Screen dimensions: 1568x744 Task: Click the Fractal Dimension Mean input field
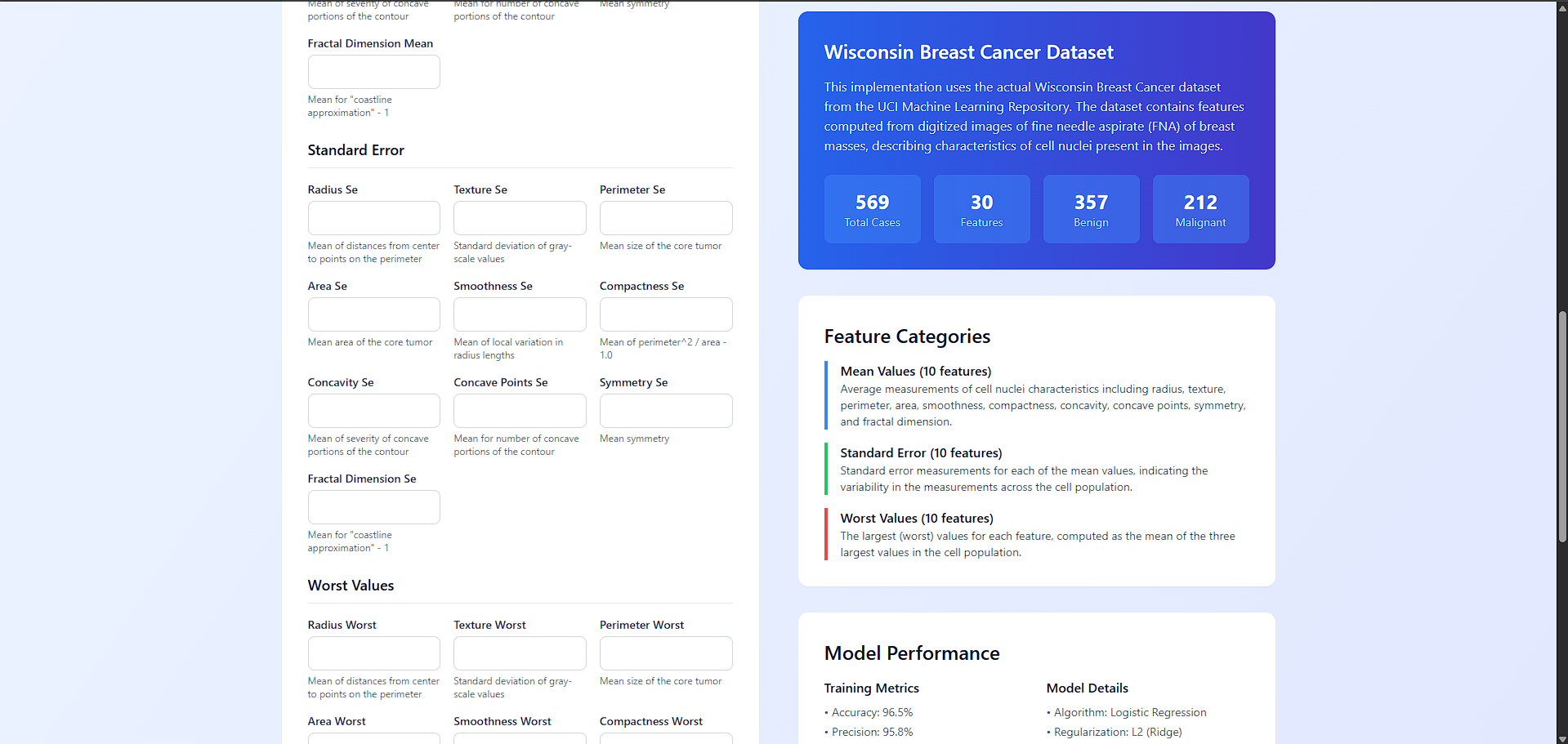(373, 72)
